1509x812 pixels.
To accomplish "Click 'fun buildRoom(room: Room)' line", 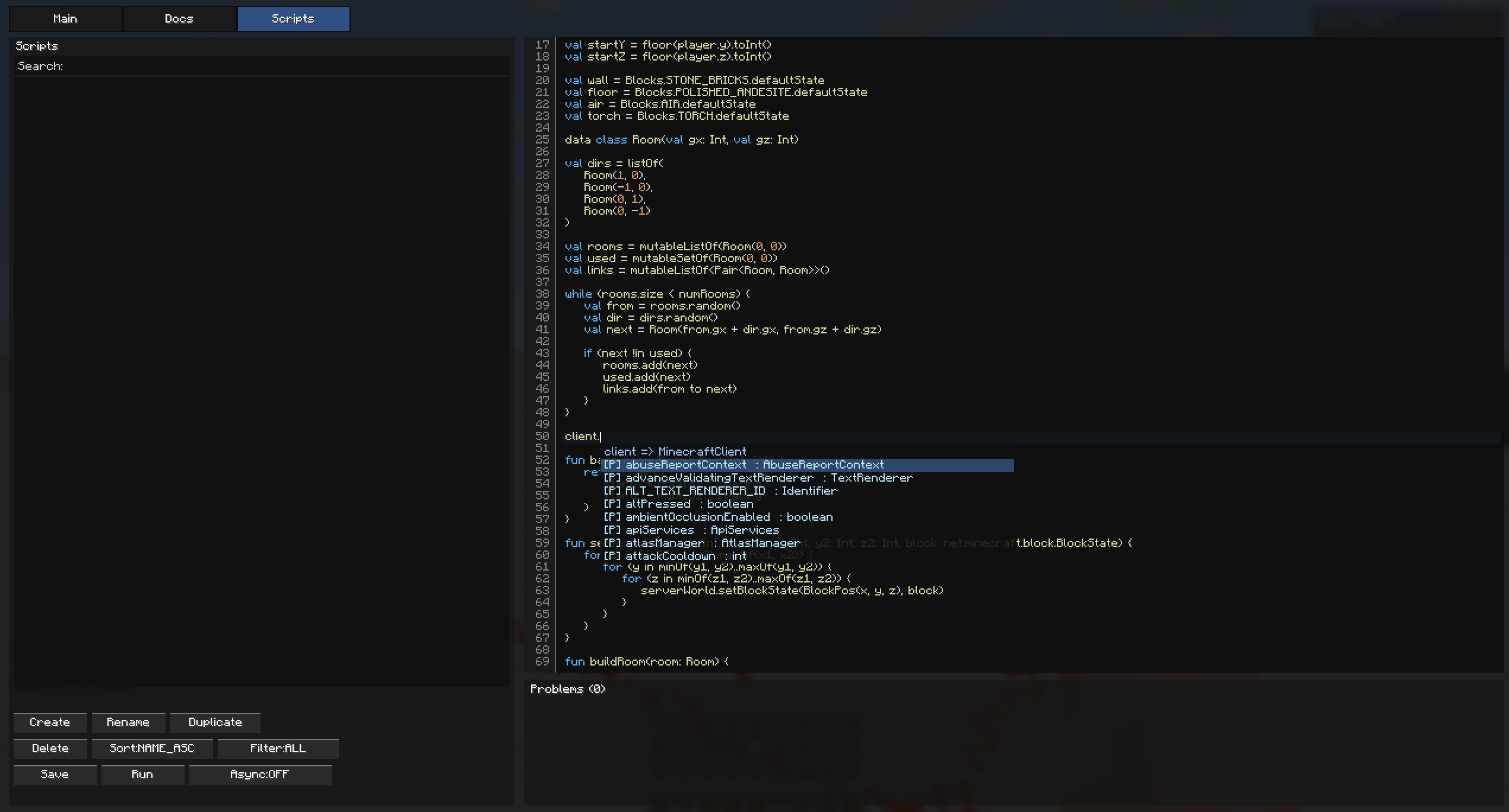I will [646, 662].
